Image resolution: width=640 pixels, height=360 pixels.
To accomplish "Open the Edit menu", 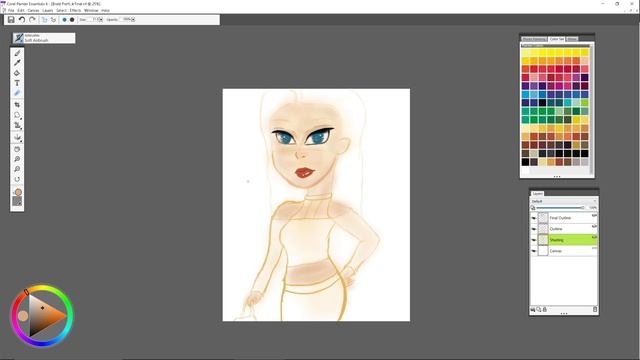I will [x=21, y=10].
